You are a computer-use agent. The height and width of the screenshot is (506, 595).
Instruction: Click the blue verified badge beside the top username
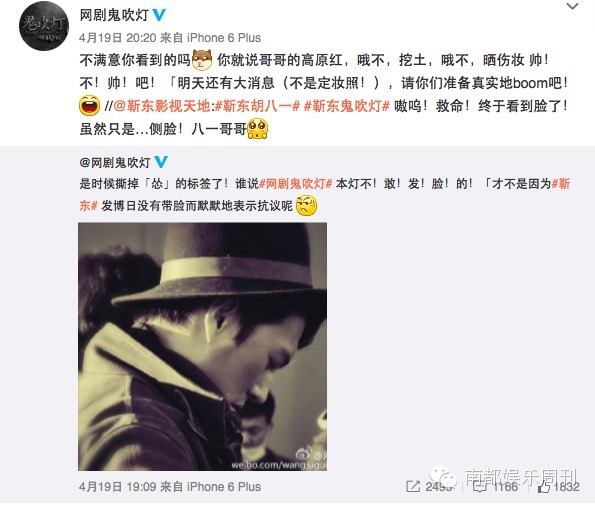(159, 15)
